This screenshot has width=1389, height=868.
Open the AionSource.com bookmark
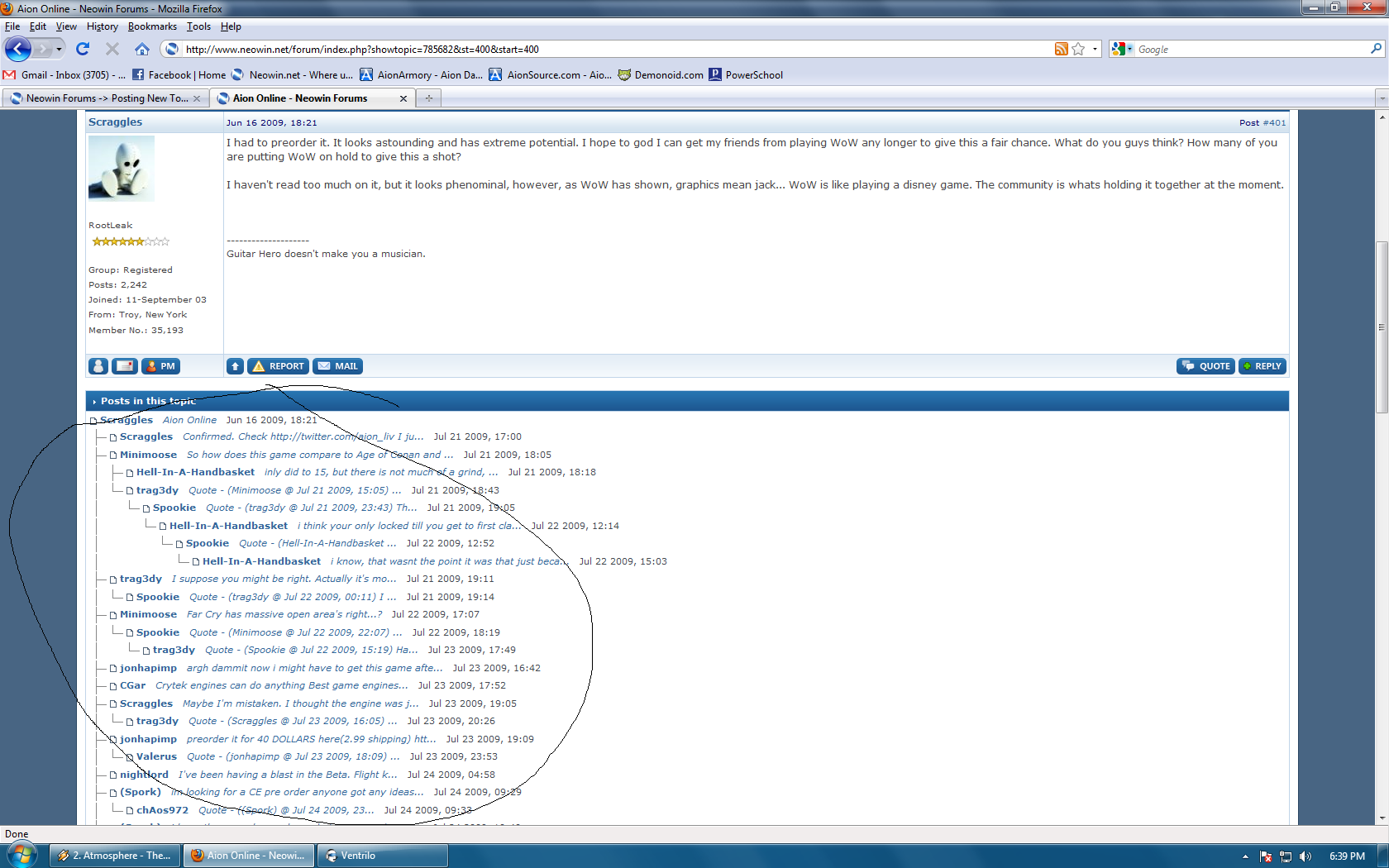coord(550,74)
